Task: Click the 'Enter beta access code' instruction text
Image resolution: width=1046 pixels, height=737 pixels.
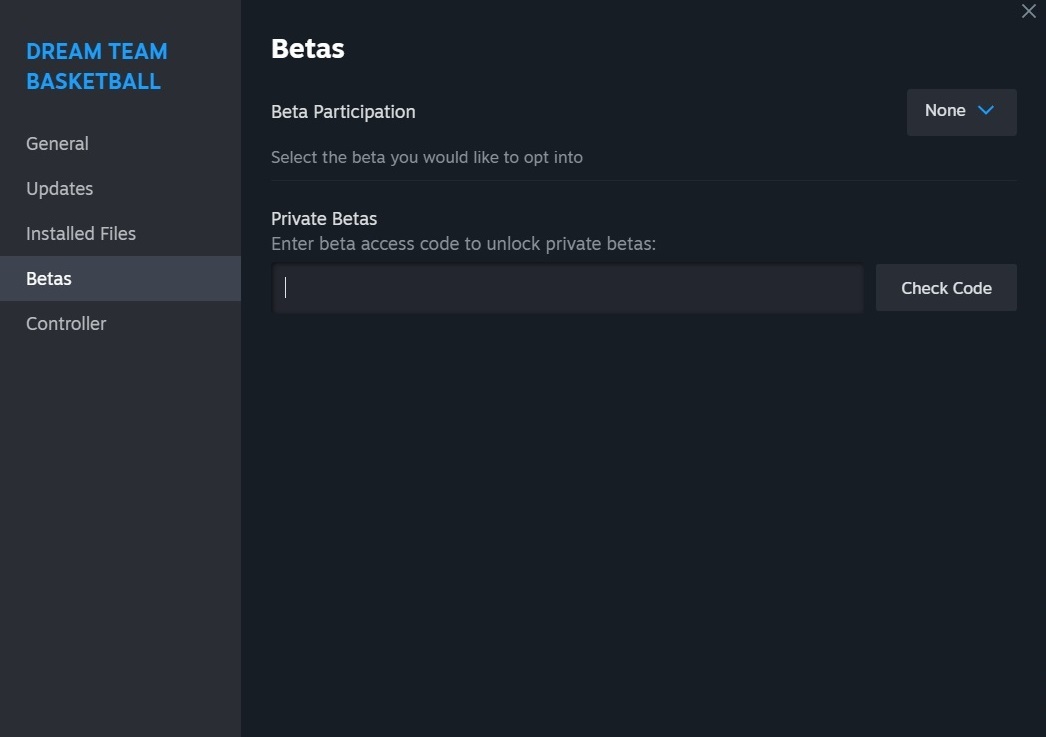Action: [x=463, y=244]
